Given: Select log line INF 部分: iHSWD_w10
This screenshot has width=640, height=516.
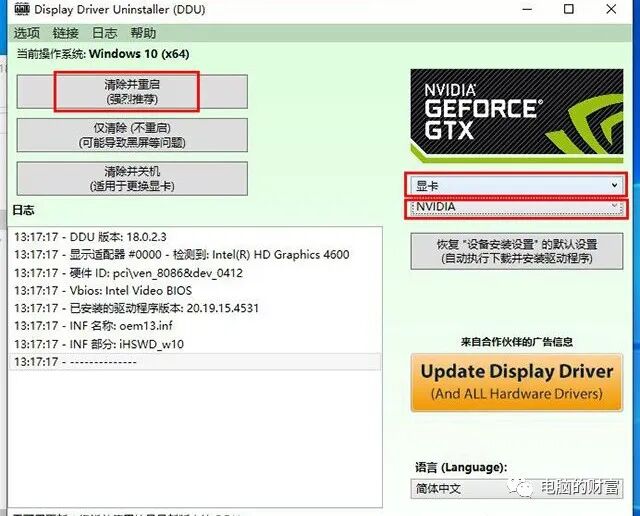Looking at the screenshot, I should coord(195,344).
